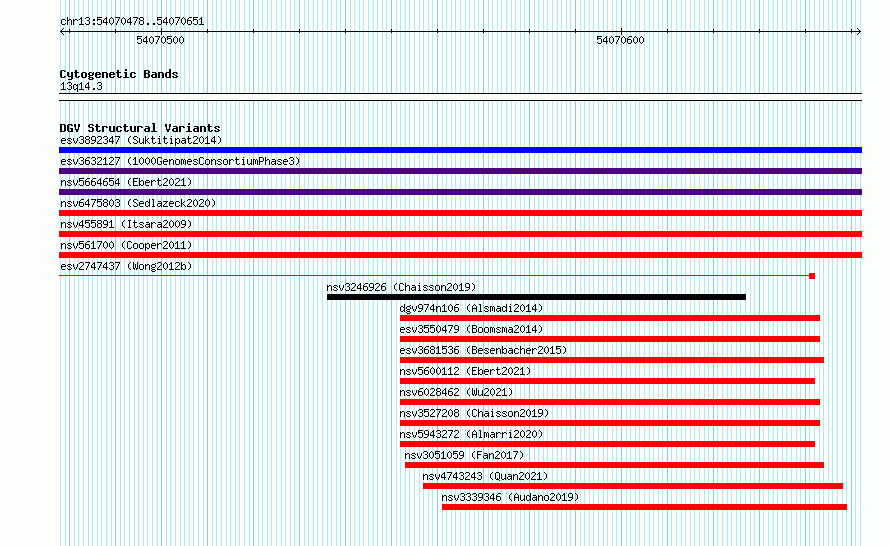The width and height of the screenshot is (890, 546).
Task: Select the red bar under esv3681536
Action: tap(612, 360)
